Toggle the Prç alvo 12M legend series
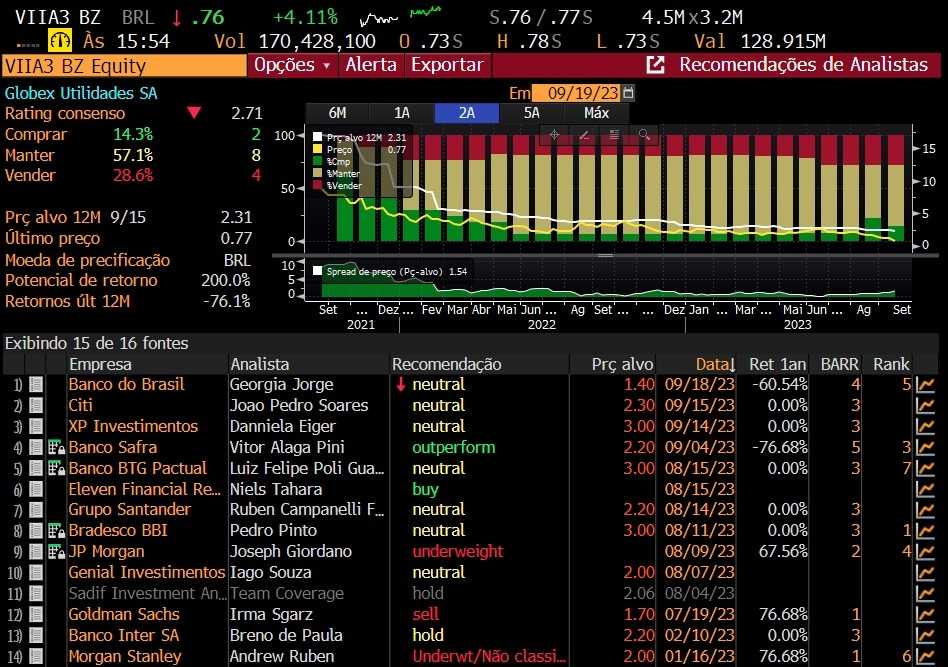Image resolution: width=948 pixels, height=667 pixels. (x=317, y=137)
